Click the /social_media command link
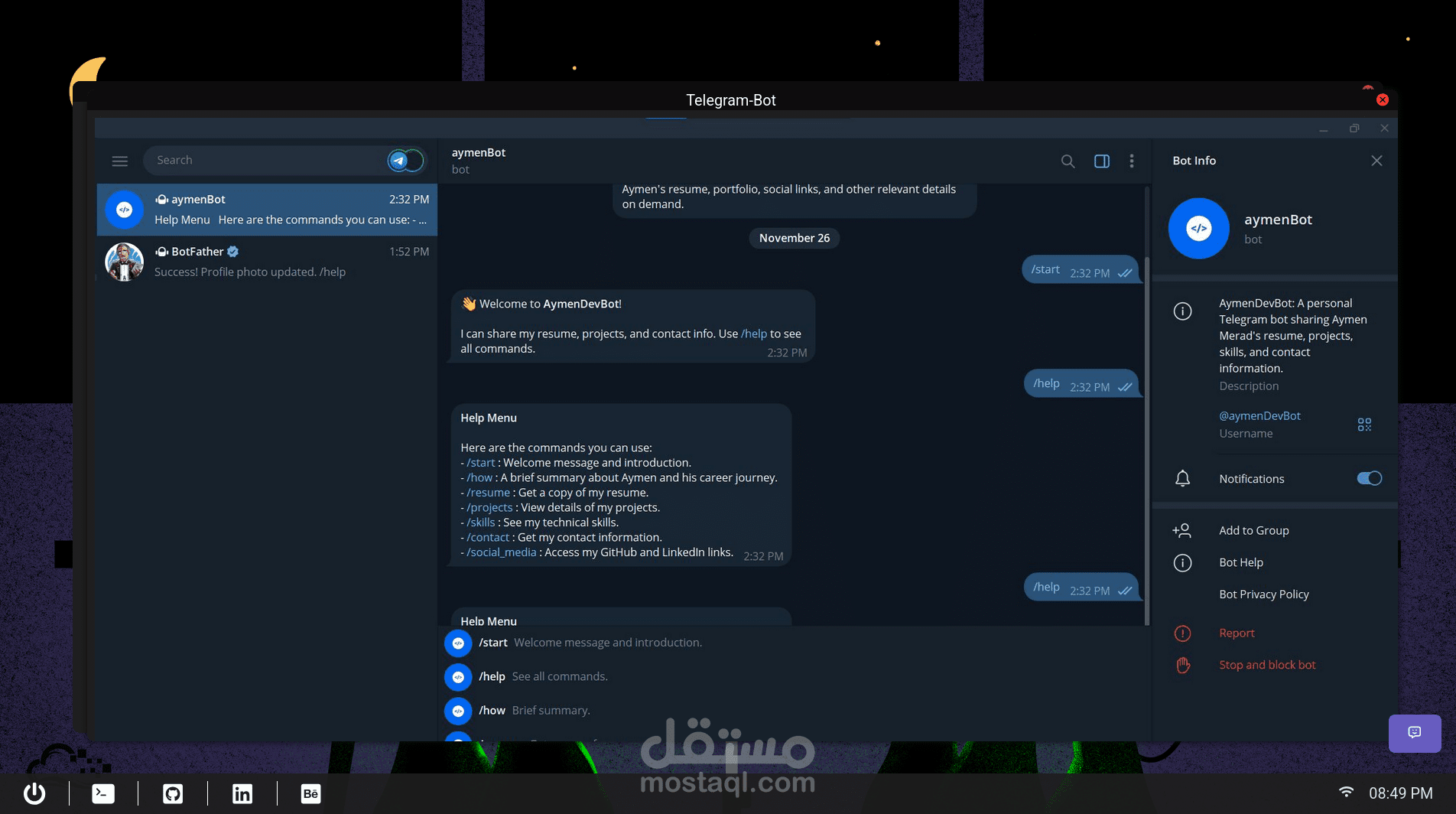 point(502,552)
